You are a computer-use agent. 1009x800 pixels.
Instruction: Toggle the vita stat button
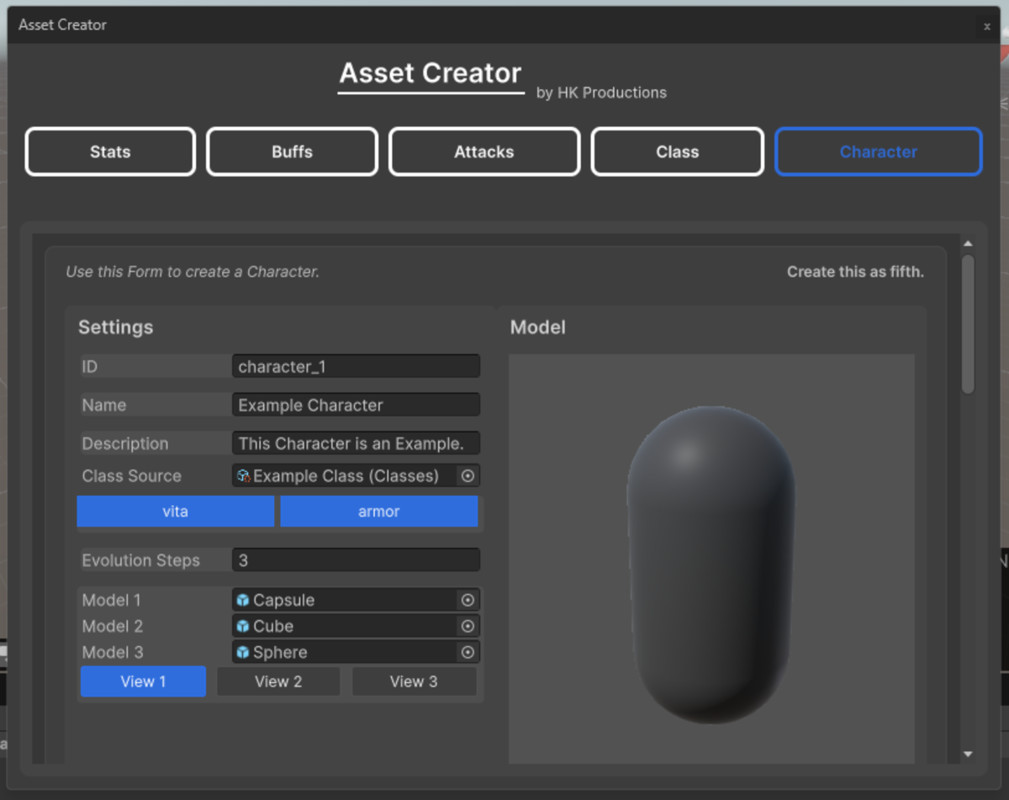(175, 511)
